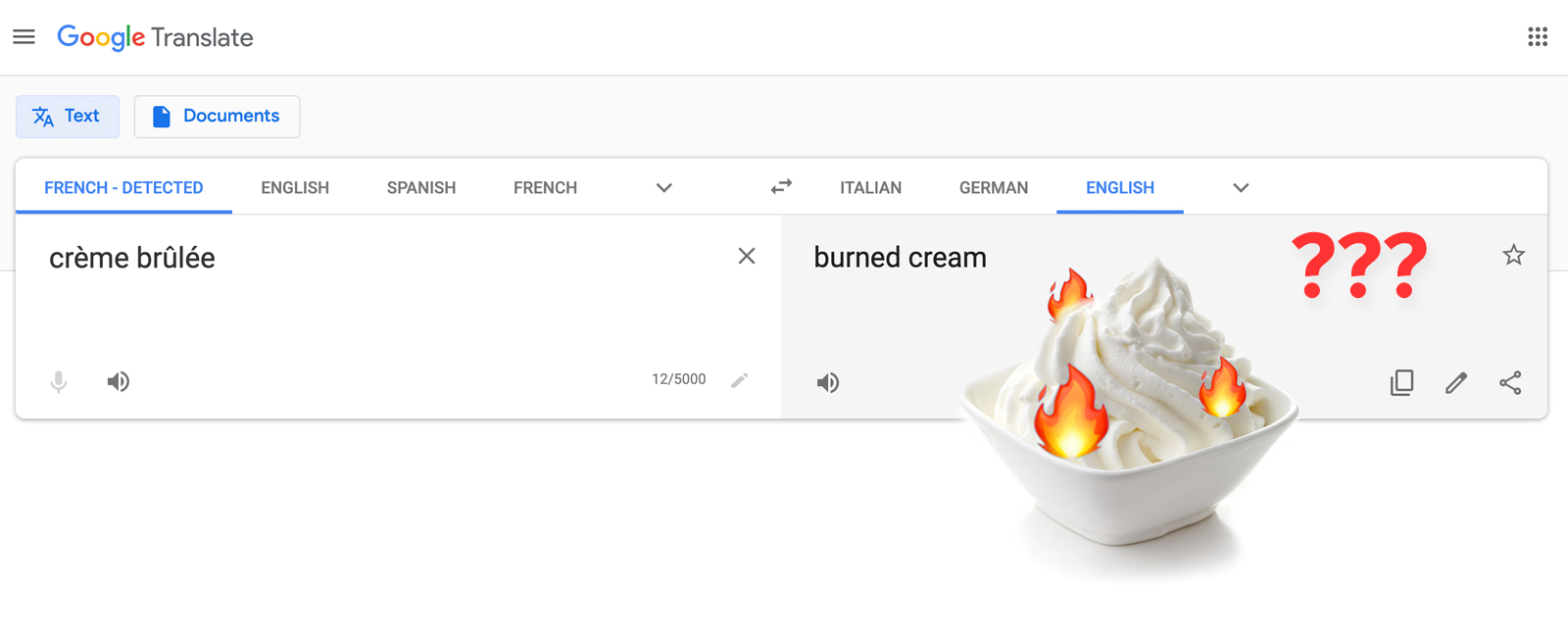Expand the target language list
This screenshot has height=637, width=1568.
click(x=1241, y=187)
